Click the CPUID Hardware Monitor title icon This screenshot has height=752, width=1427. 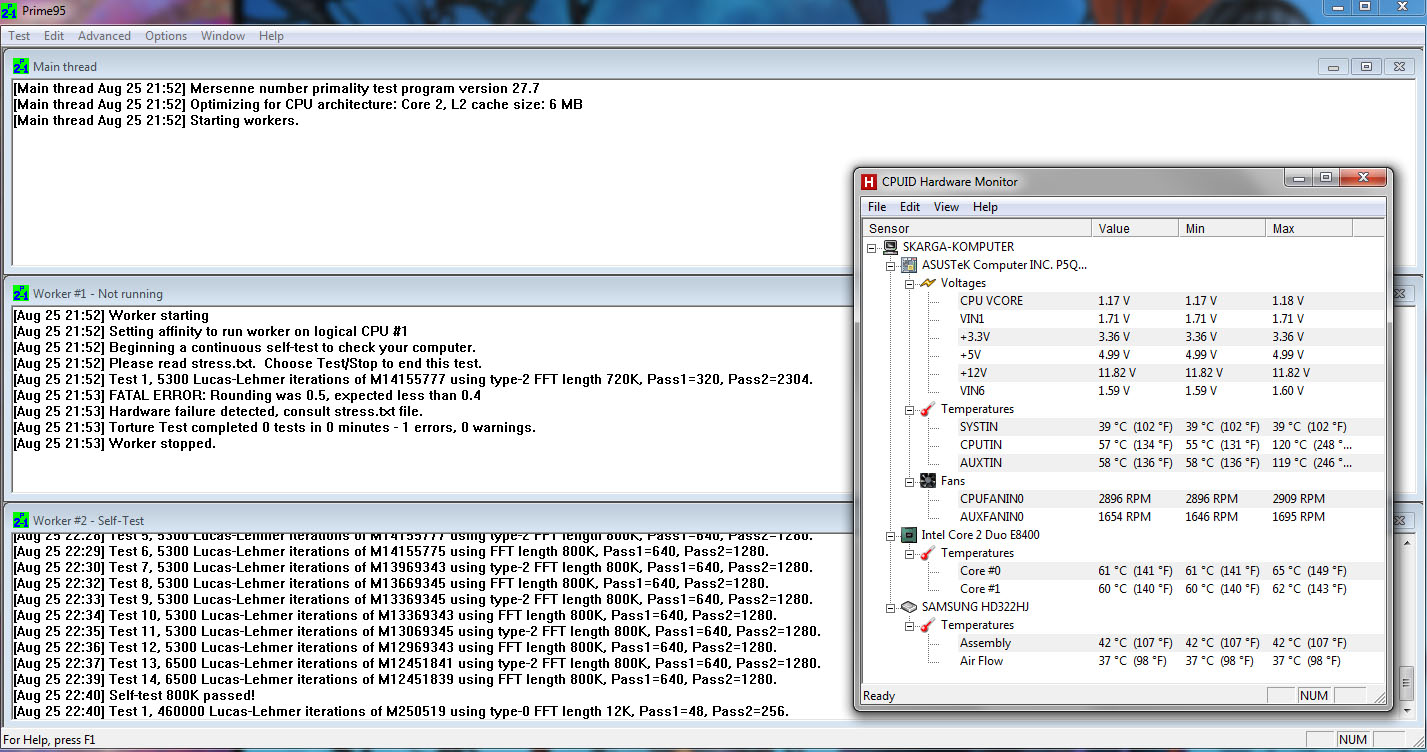point(870,182)
